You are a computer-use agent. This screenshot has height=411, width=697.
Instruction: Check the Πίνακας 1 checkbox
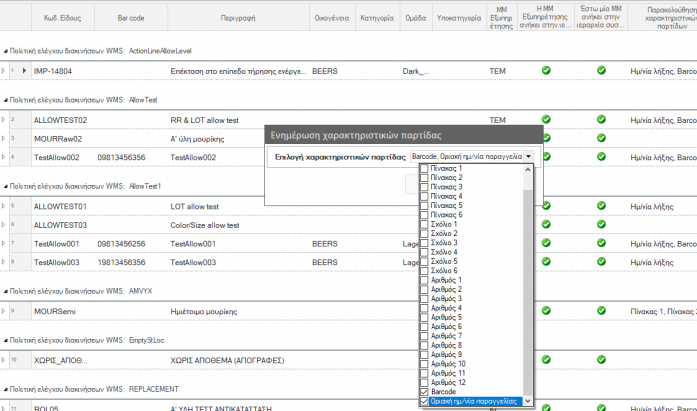[x=424, y=168]
